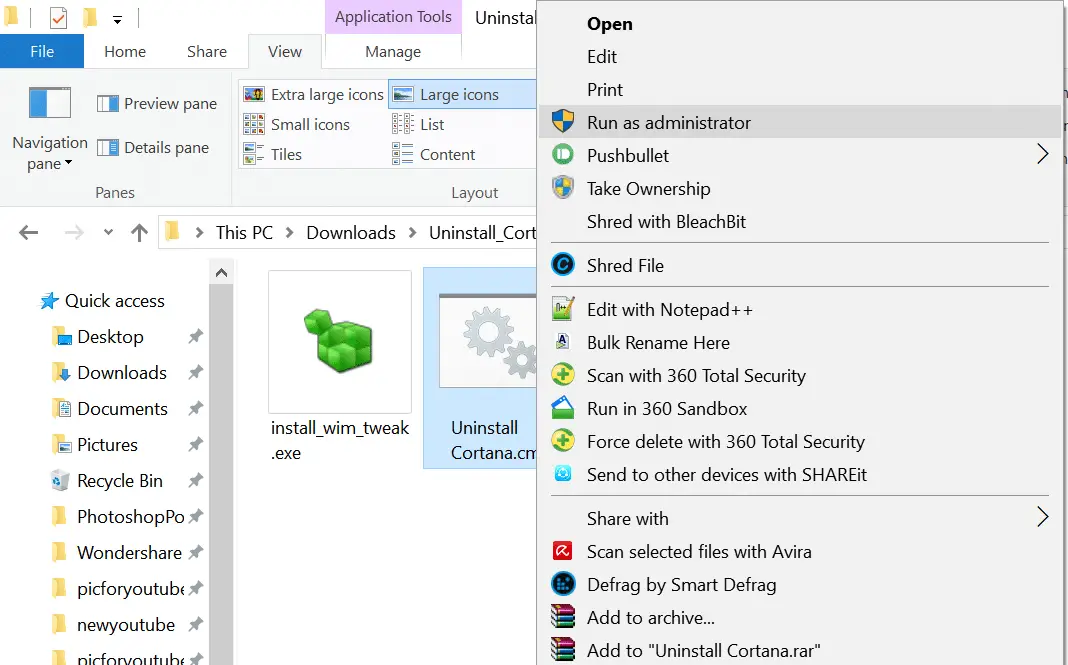The width and height of the screenshot is (1068, 665).
Task: Click the Details pane icon
Action: (x=108, y=147)
